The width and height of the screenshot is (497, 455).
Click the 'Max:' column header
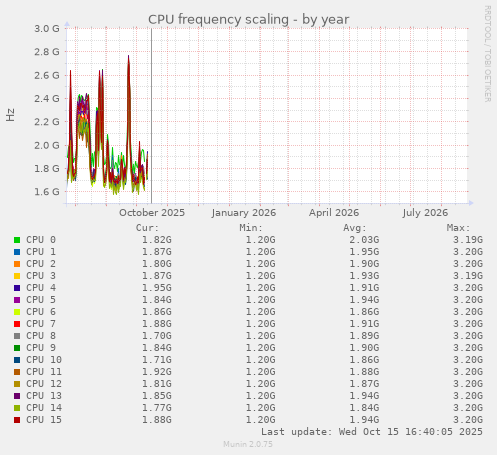coord(458,228)
